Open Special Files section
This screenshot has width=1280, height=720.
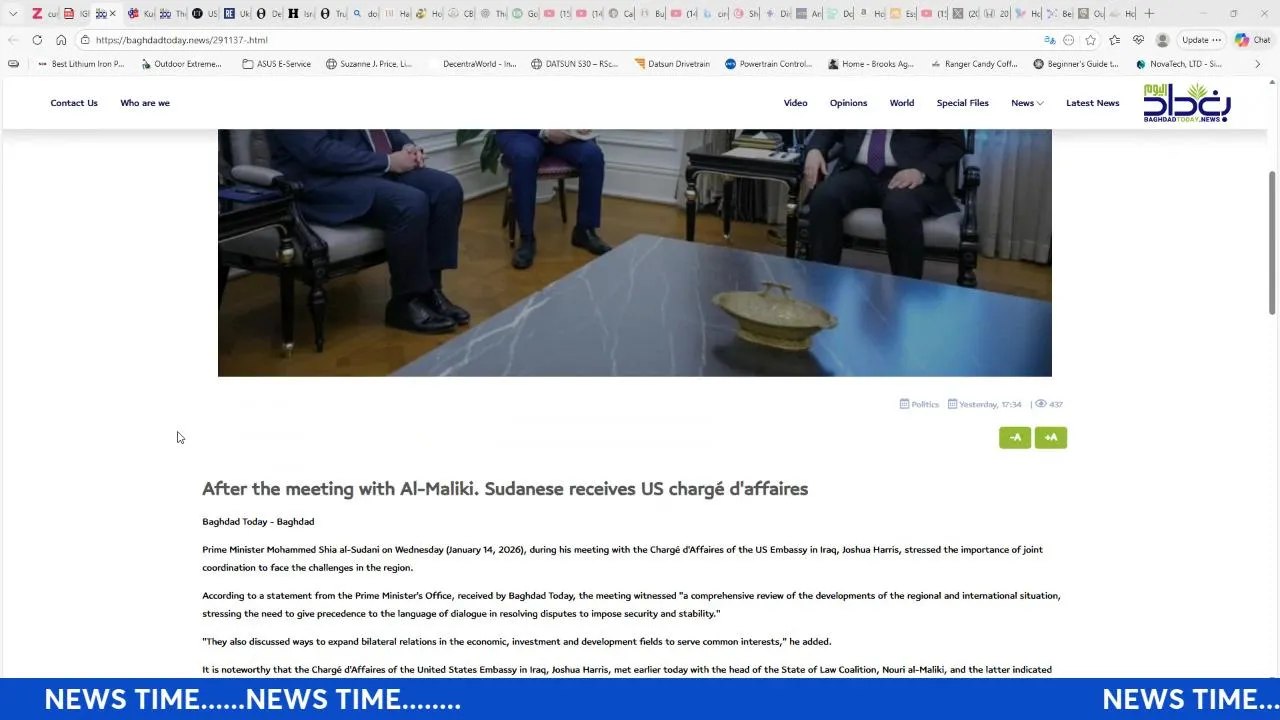coord(963,103)
